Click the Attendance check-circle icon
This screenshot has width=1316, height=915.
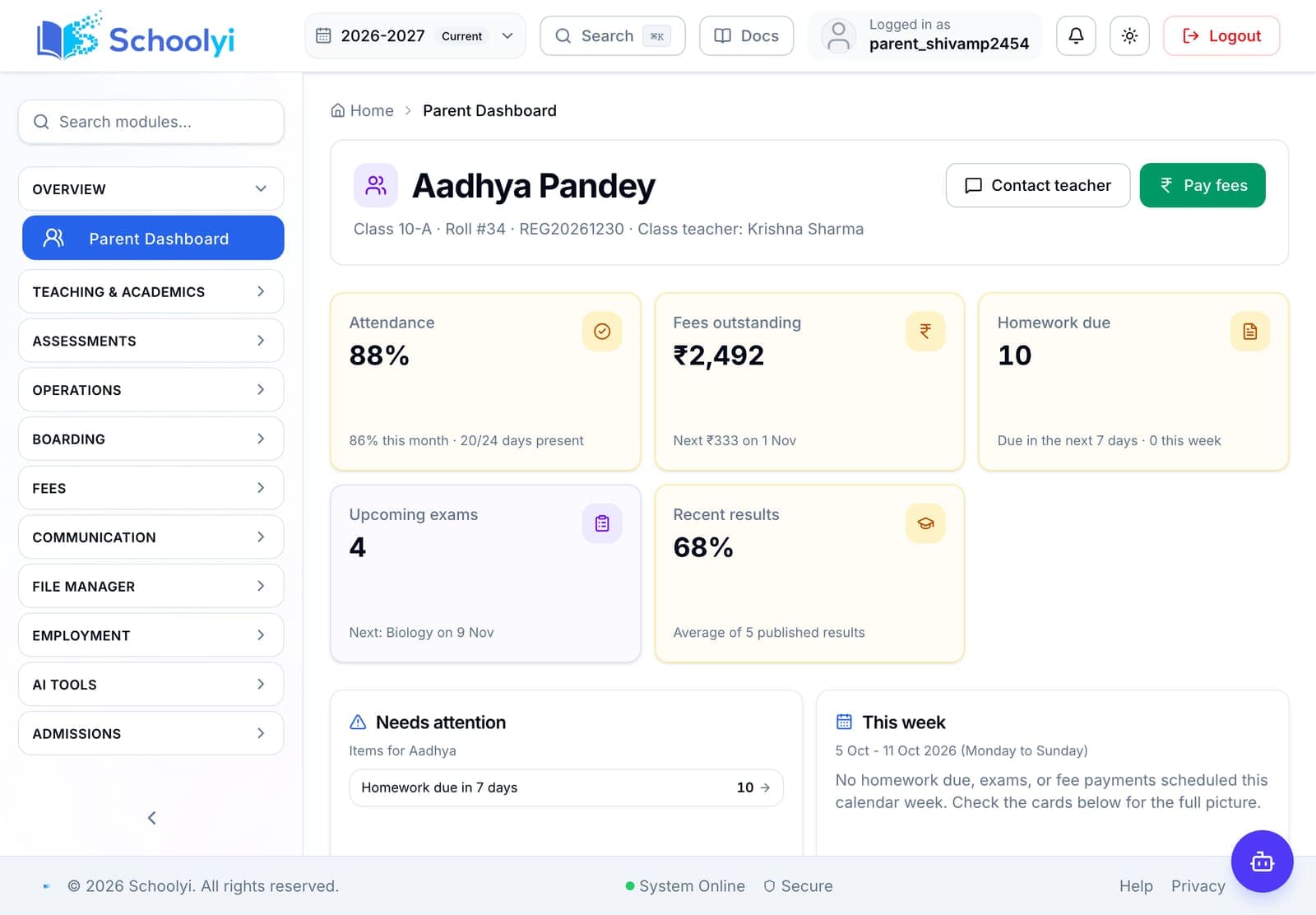[x=602, y=332]
